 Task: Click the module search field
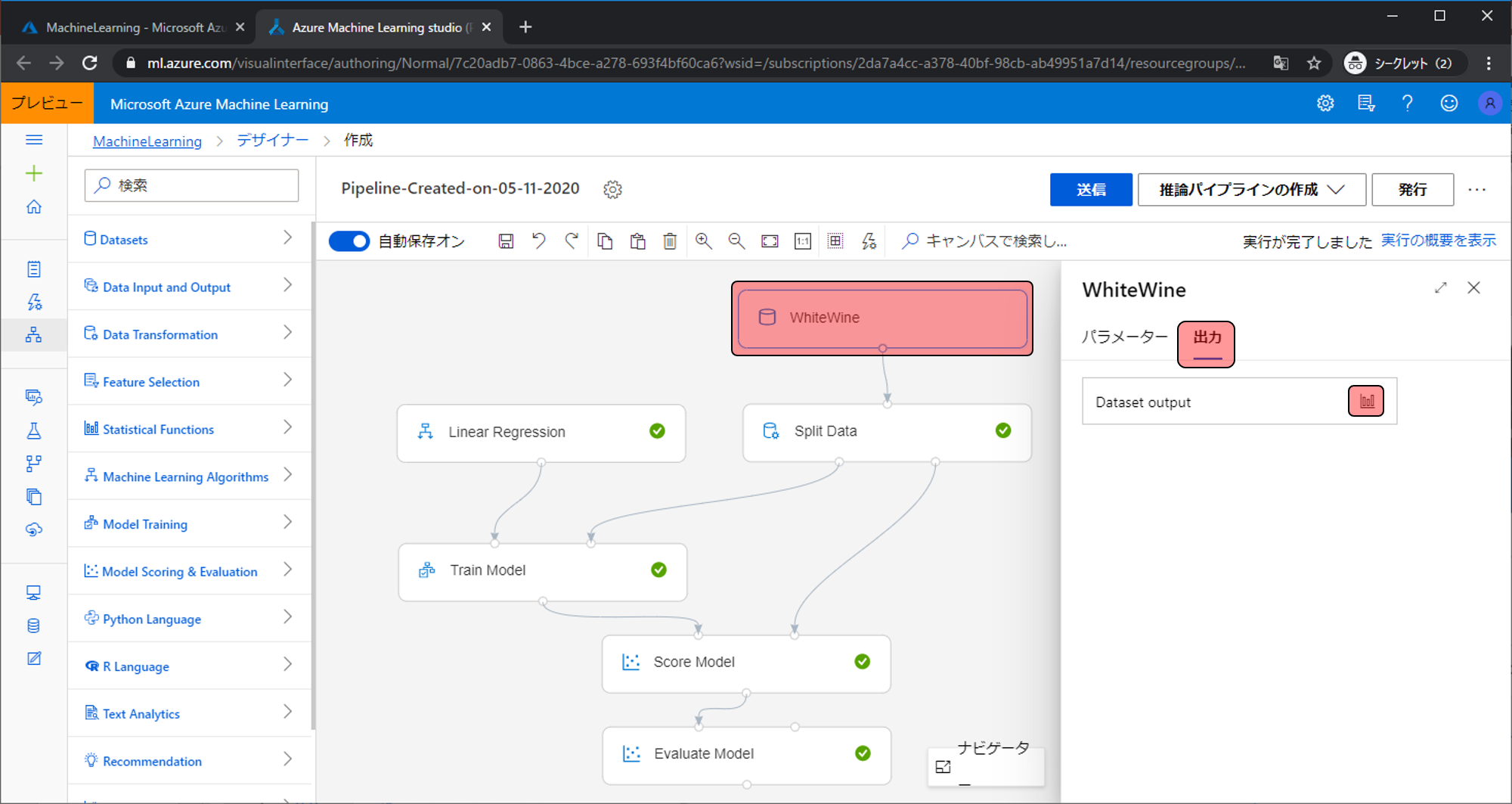[x=192, y=185]
